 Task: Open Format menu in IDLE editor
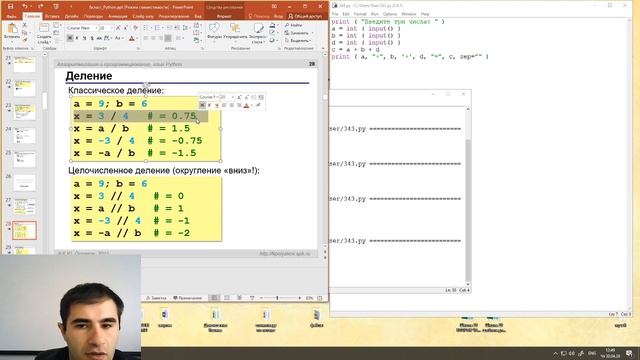(360, 14)
